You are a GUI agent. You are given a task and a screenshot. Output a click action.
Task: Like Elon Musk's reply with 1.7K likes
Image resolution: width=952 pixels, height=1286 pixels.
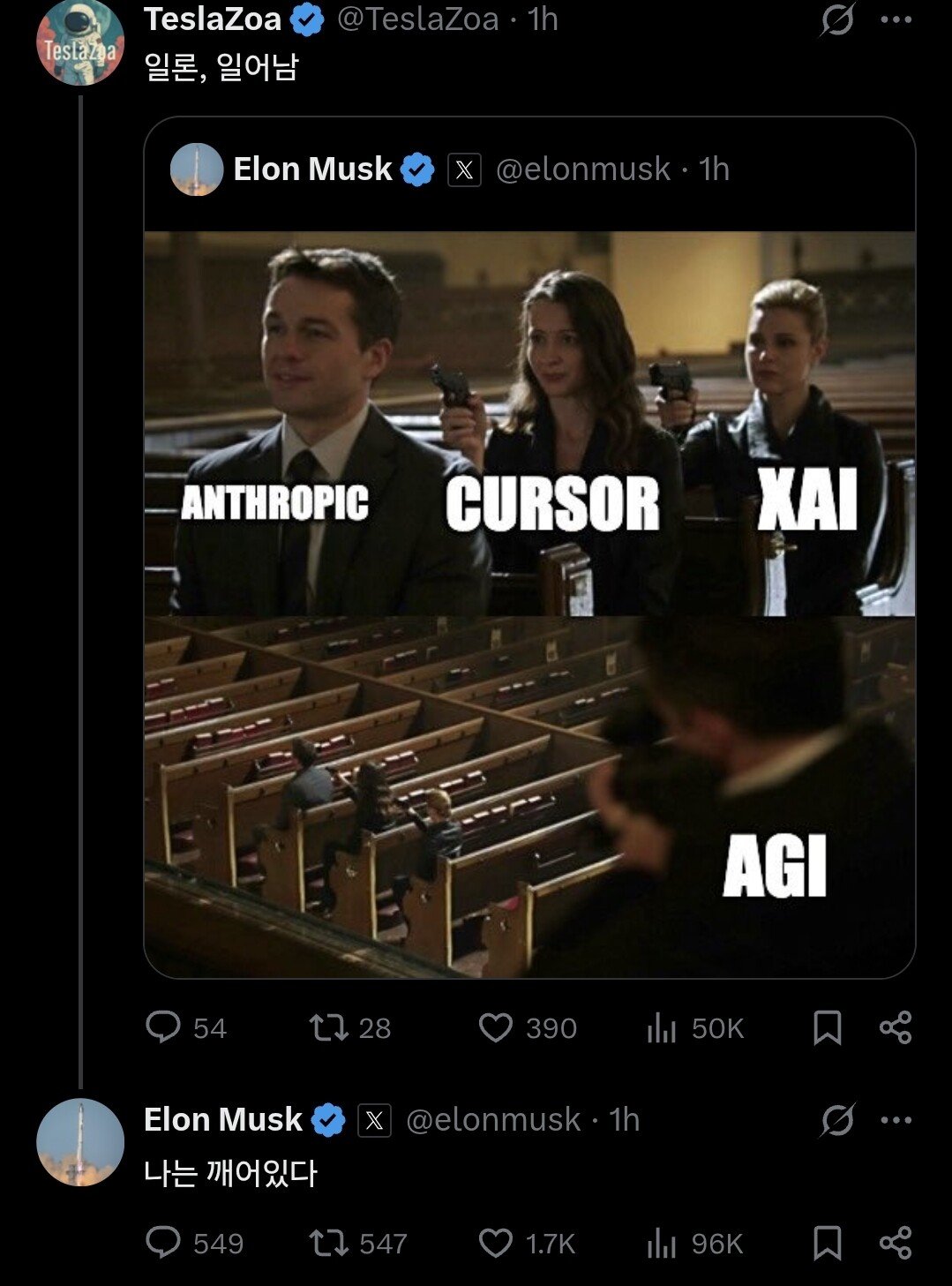pos(495,1243)
